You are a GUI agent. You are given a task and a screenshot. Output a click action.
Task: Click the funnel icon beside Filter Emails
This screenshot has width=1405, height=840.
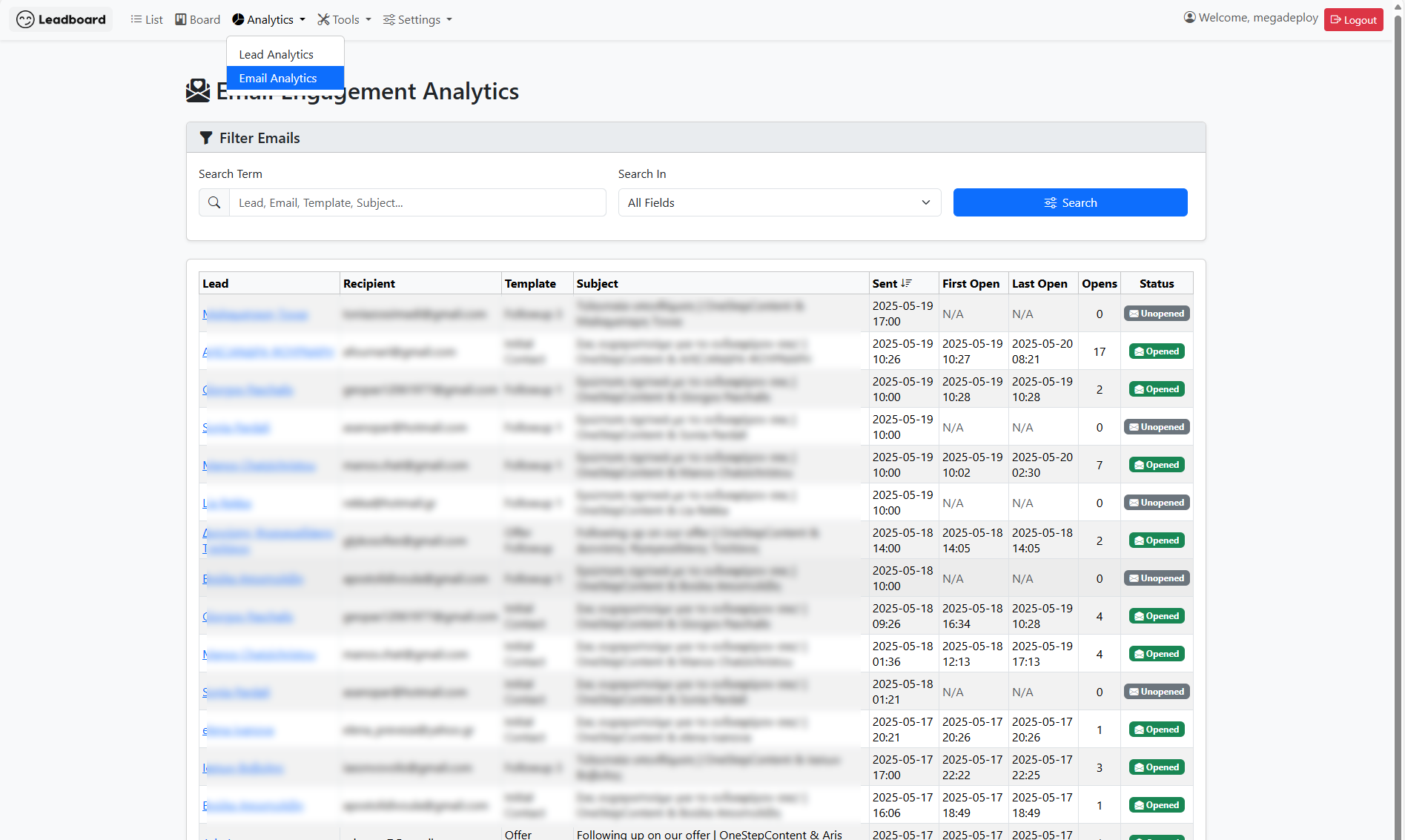tap(206, 138)
